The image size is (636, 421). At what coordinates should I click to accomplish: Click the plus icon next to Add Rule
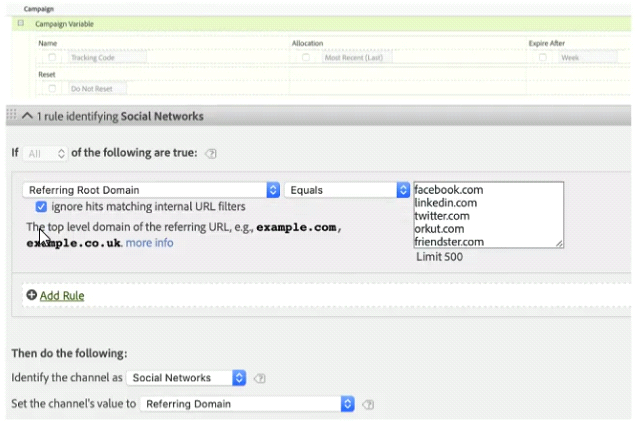coord(32,296)
